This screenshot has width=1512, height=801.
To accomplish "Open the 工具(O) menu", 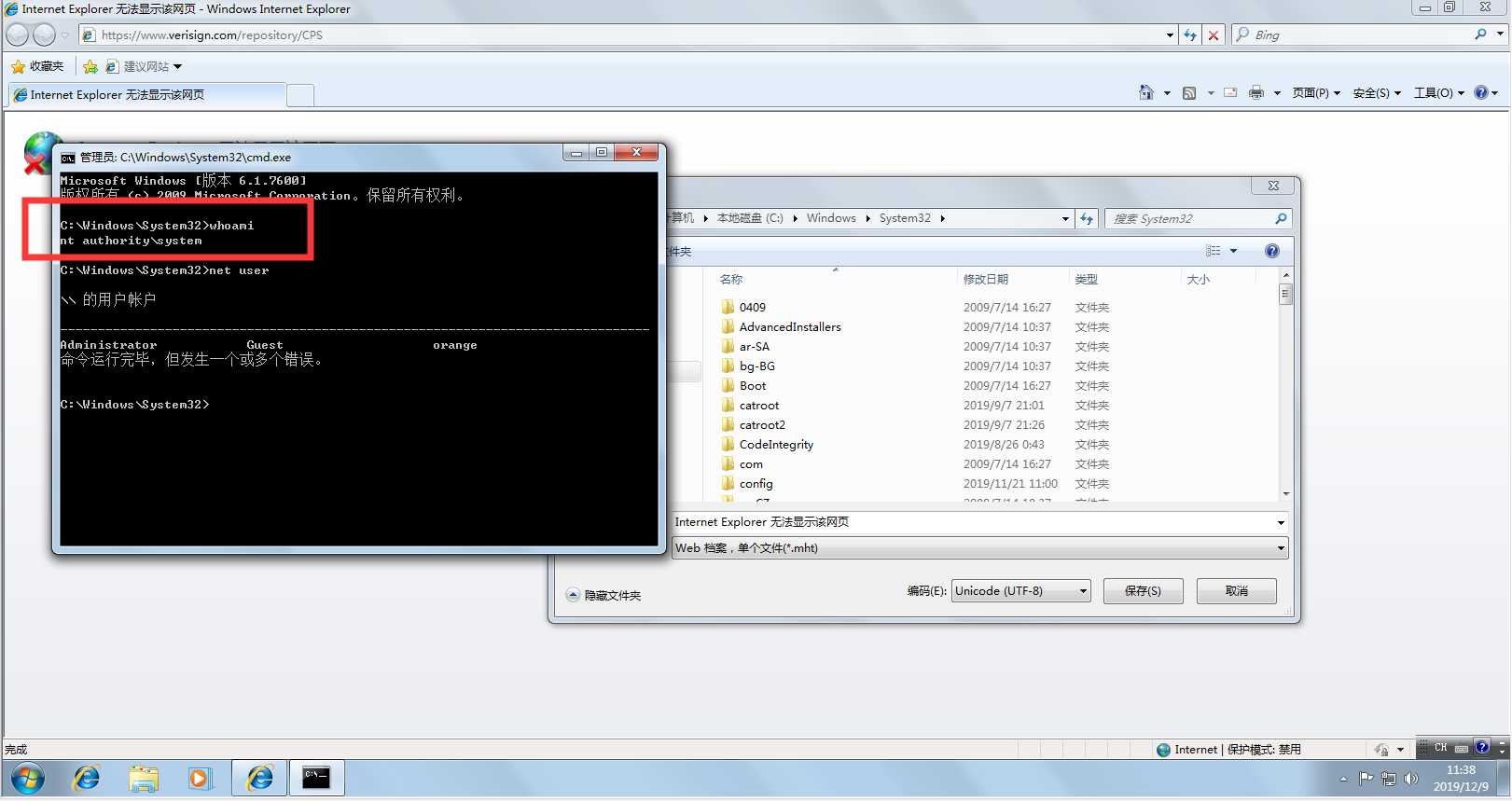I will pyautogui.click(x=1439, y=93).
